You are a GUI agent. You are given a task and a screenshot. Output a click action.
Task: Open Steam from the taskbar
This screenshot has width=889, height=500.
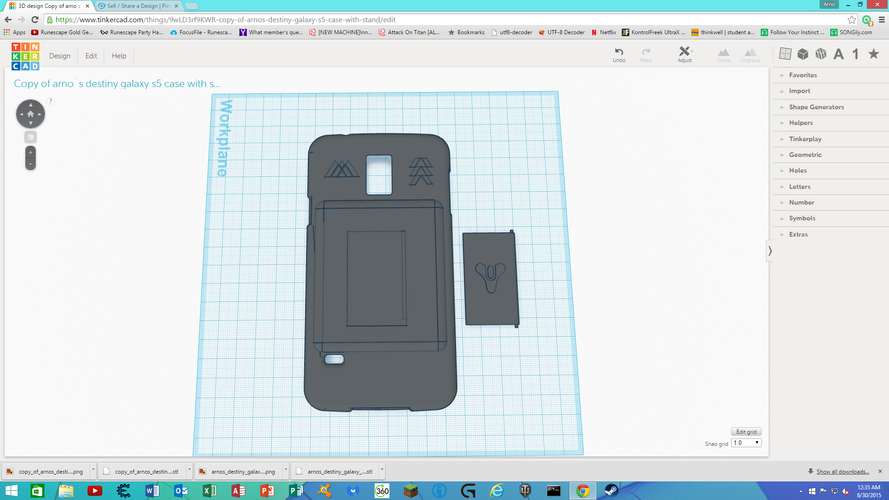coord(611,491)
